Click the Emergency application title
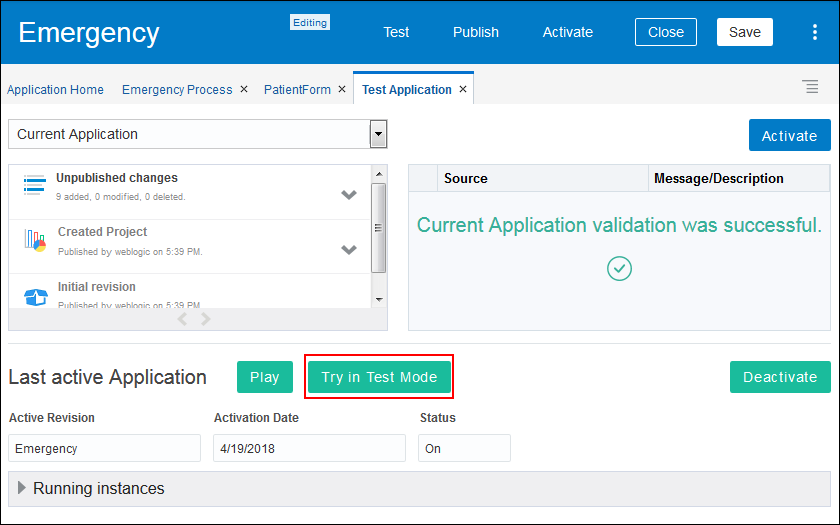The height and width of the screenshot is (525, 840). (89, 33)
